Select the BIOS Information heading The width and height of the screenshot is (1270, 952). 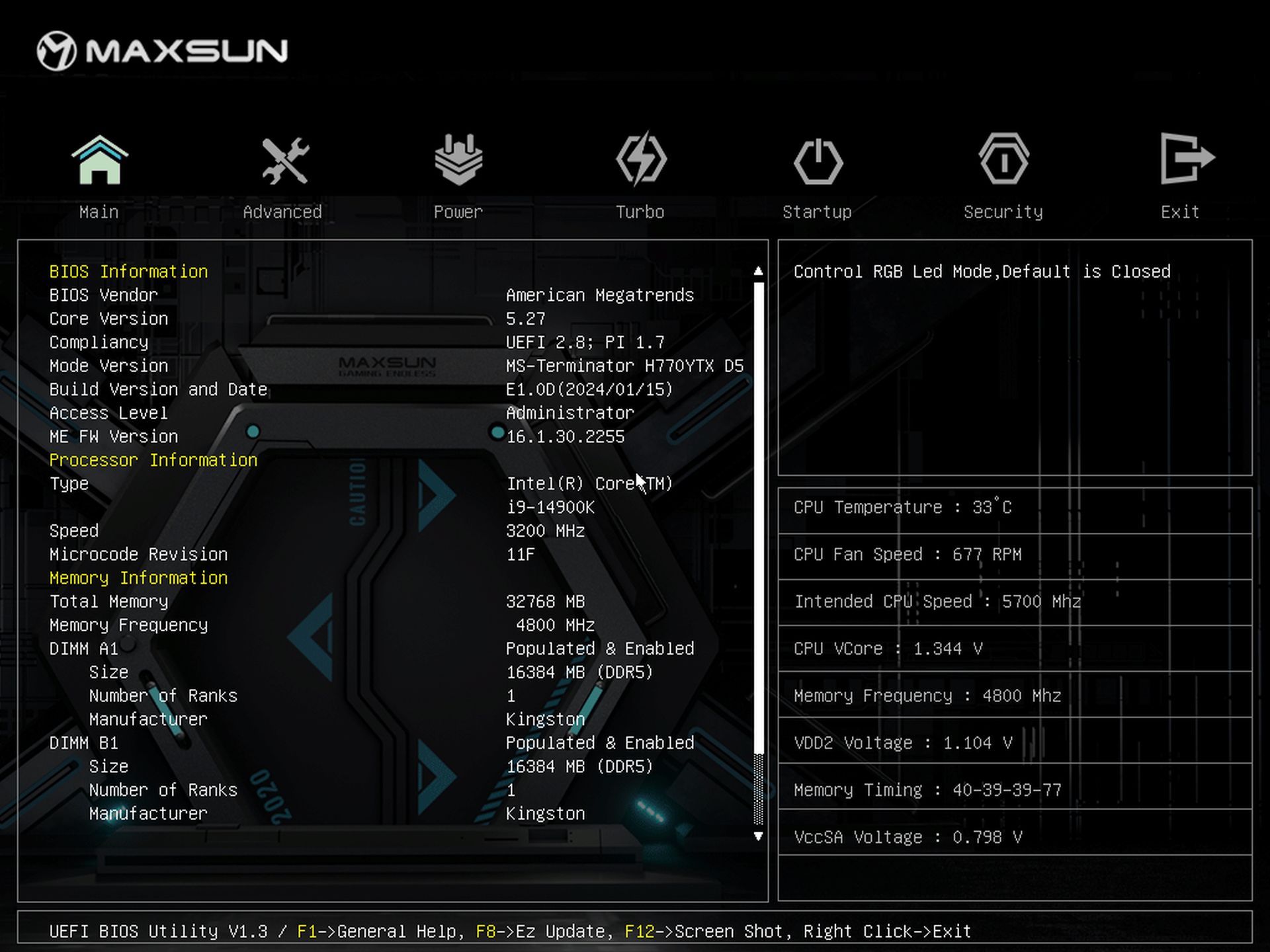click(x=128, y=272)
